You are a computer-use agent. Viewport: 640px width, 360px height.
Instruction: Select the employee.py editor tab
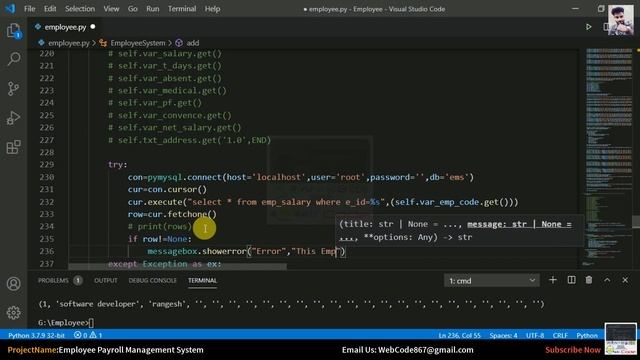click(65, 27)
